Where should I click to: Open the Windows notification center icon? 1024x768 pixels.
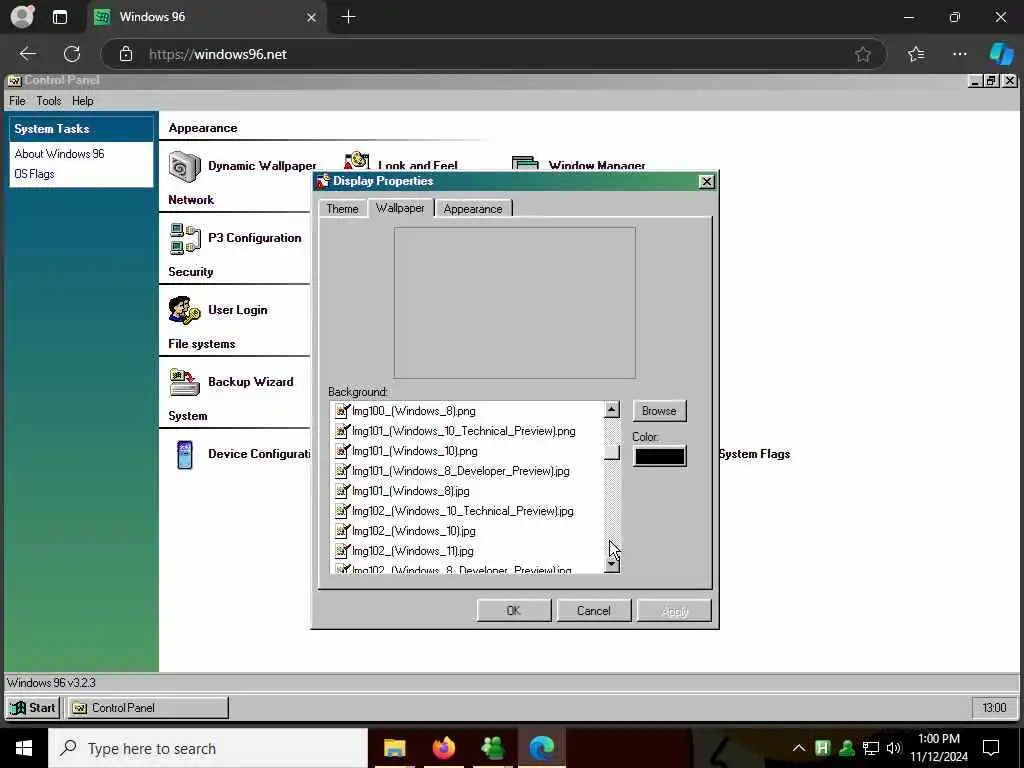(x=991, y=748)
